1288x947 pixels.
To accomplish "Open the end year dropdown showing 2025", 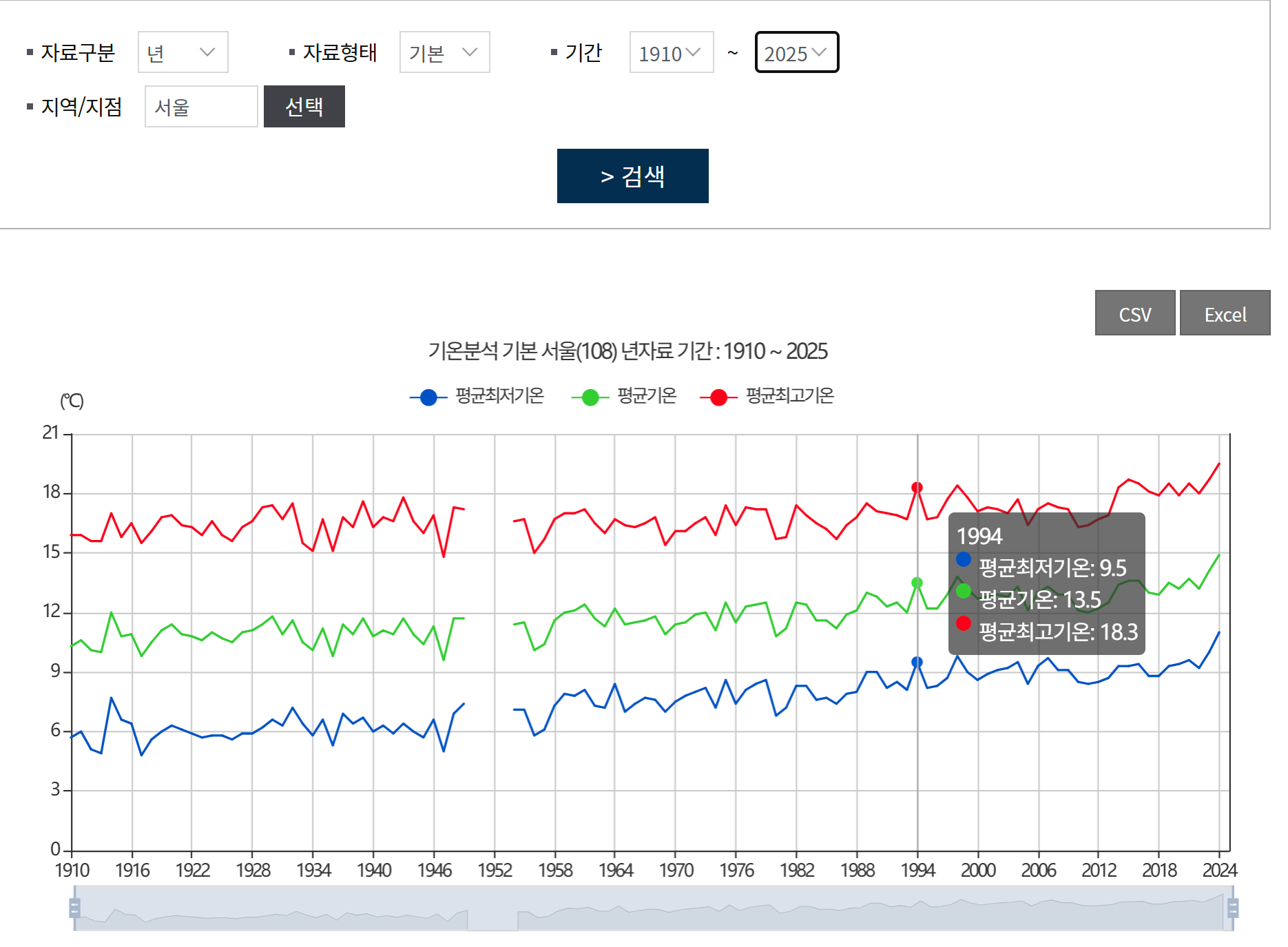I will [796, 52].
